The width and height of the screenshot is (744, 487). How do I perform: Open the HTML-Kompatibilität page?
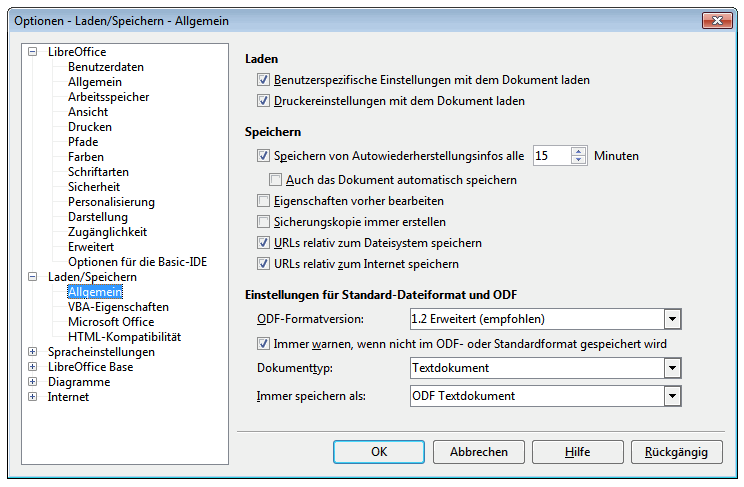click(124, 337)
